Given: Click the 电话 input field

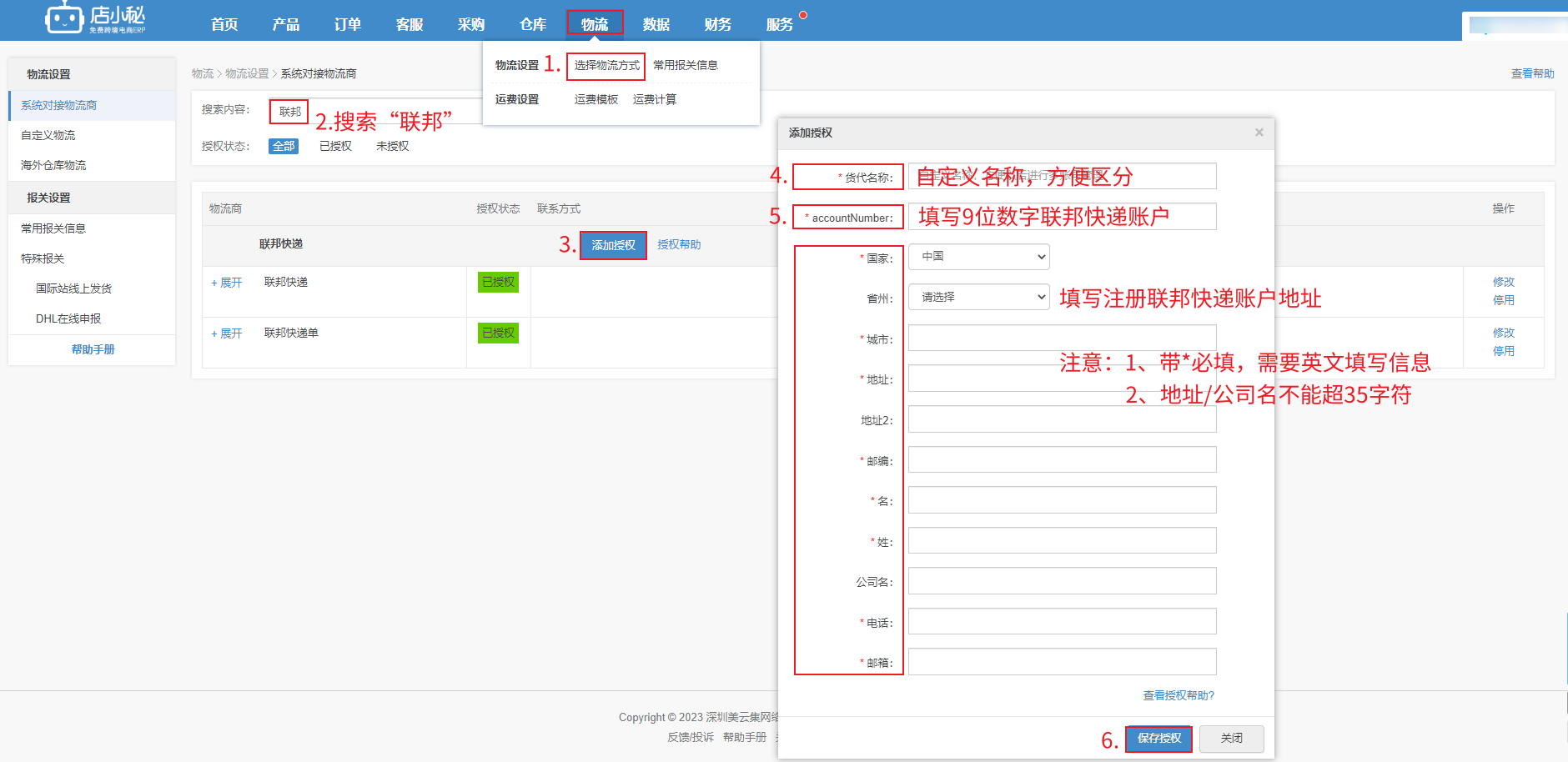Looking at the screenshot, I should [x=1062, y=621].
